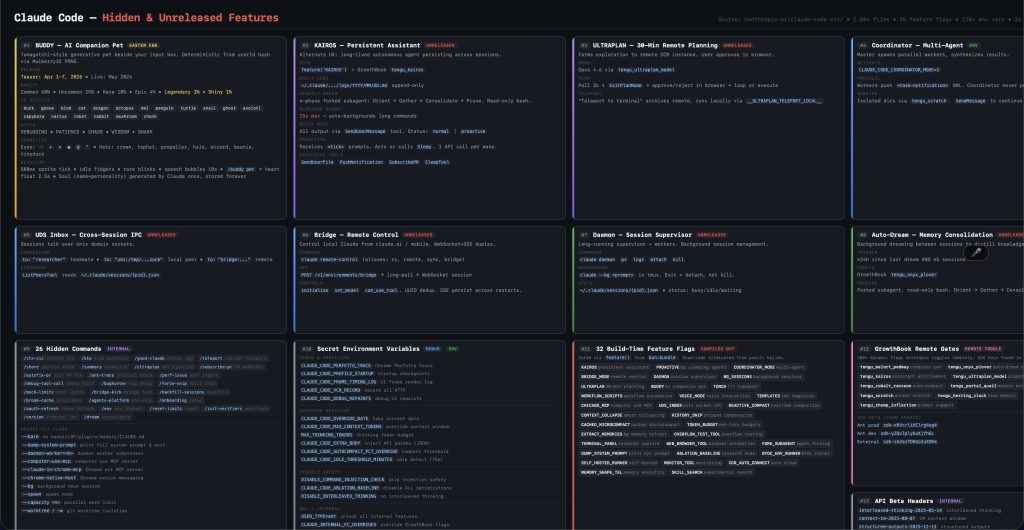Click the #2 number badge beside KAIROS
Image resolution: width=1024 pixels, height=530 pixels.
pyautogui.click(x=303, y=45)
